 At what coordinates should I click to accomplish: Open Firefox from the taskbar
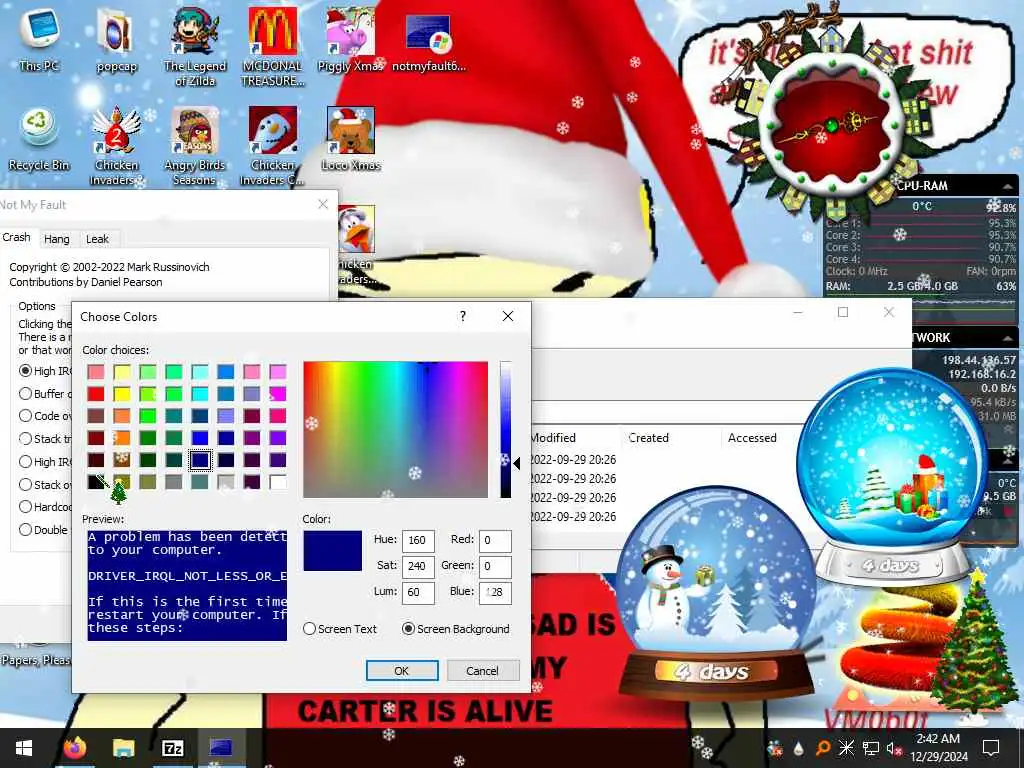(x=75, y=748)
